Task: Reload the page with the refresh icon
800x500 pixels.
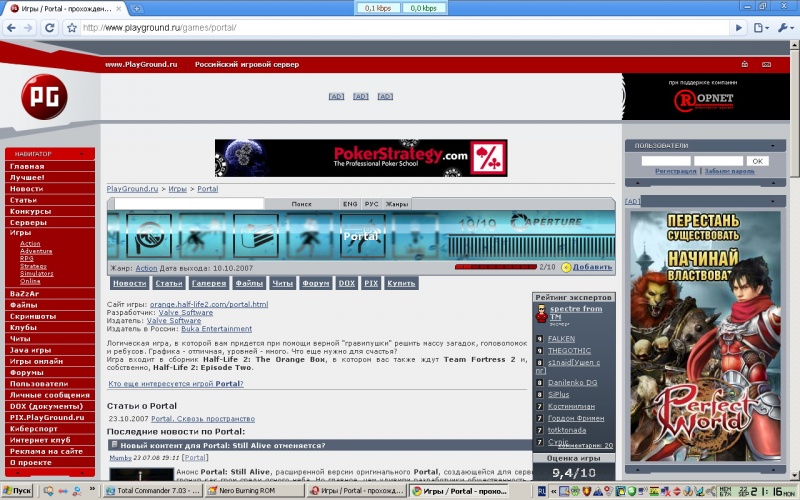Action: pos(48,27)
